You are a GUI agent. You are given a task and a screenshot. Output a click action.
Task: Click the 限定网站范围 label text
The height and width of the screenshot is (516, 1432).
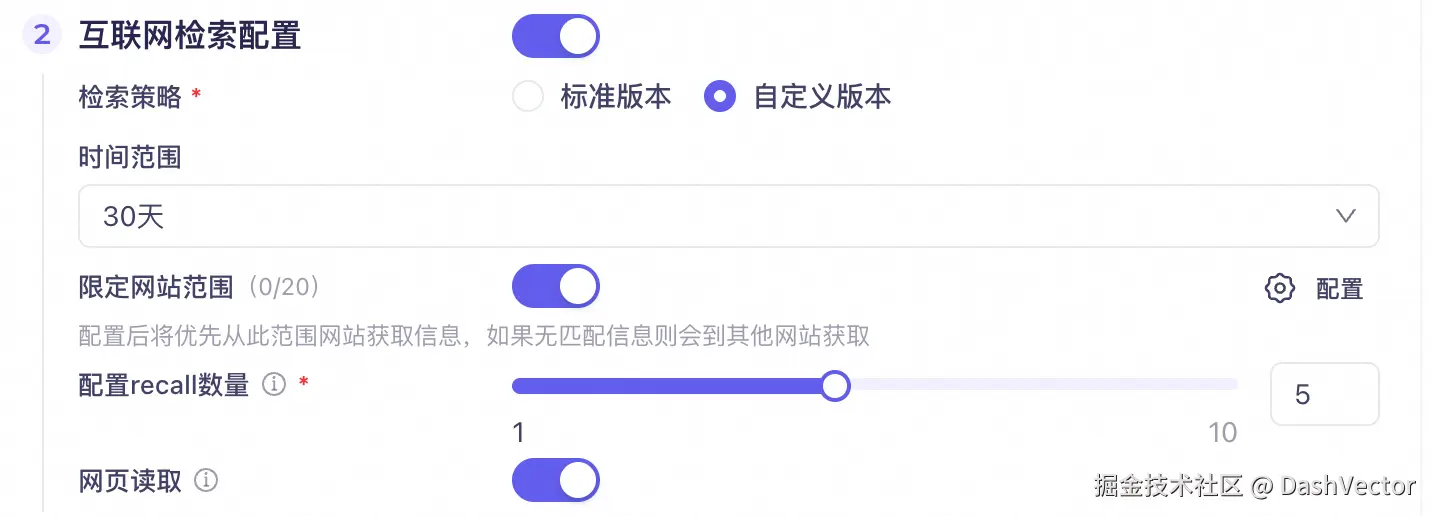coord(155,288)
